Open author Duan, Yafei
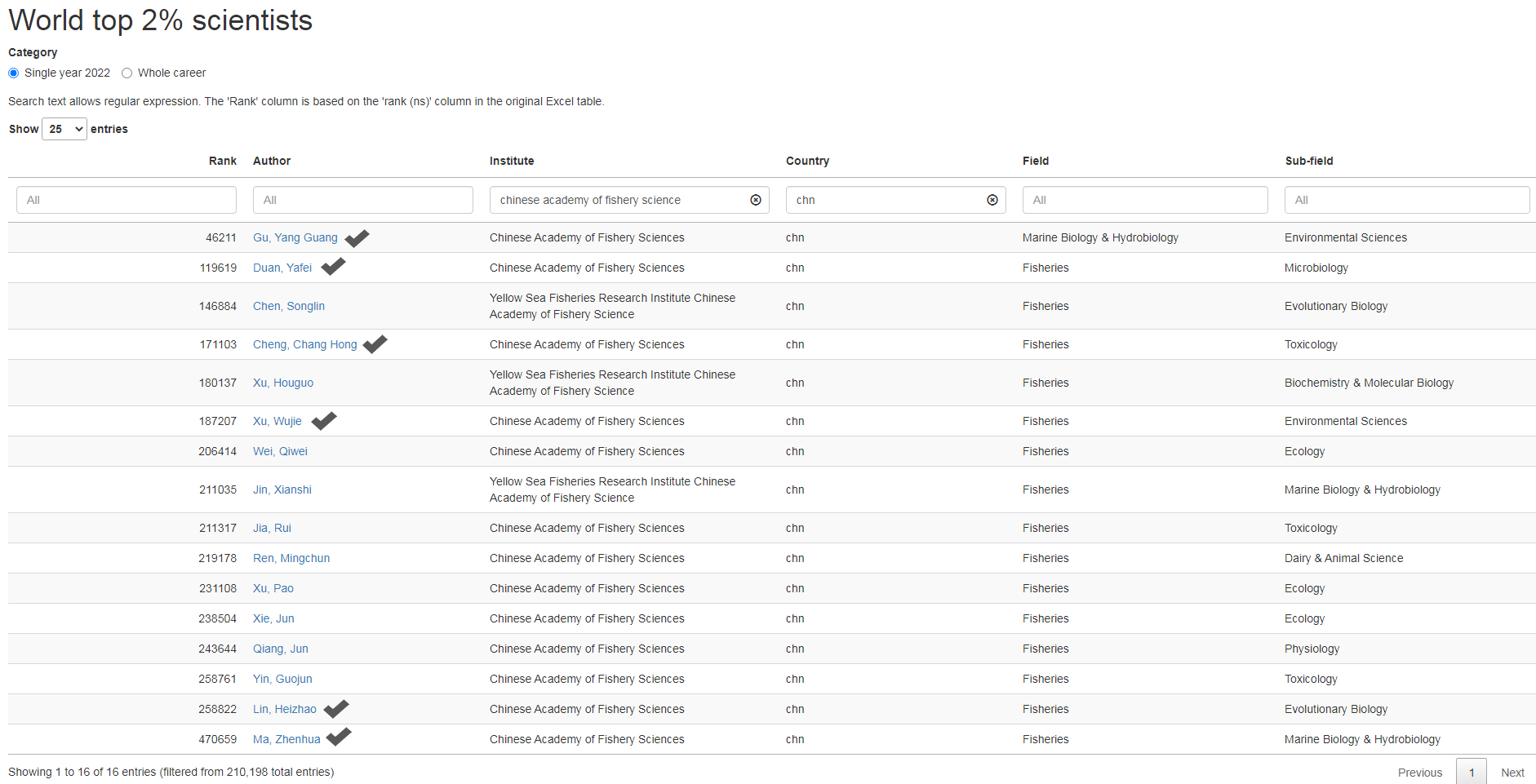 (282, 268)
